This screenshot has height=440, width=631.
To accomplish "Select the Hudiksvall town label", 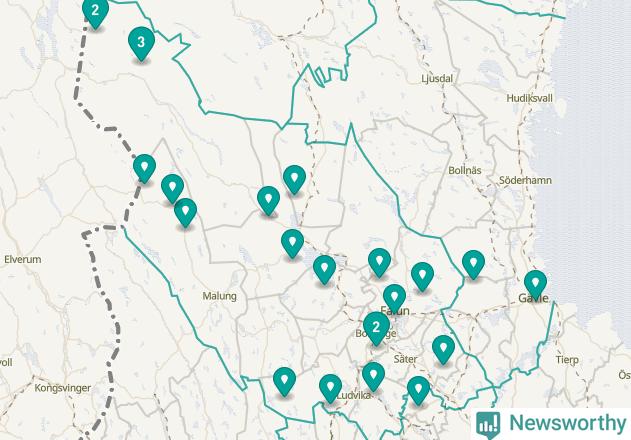I will click(x=529, y=98).
